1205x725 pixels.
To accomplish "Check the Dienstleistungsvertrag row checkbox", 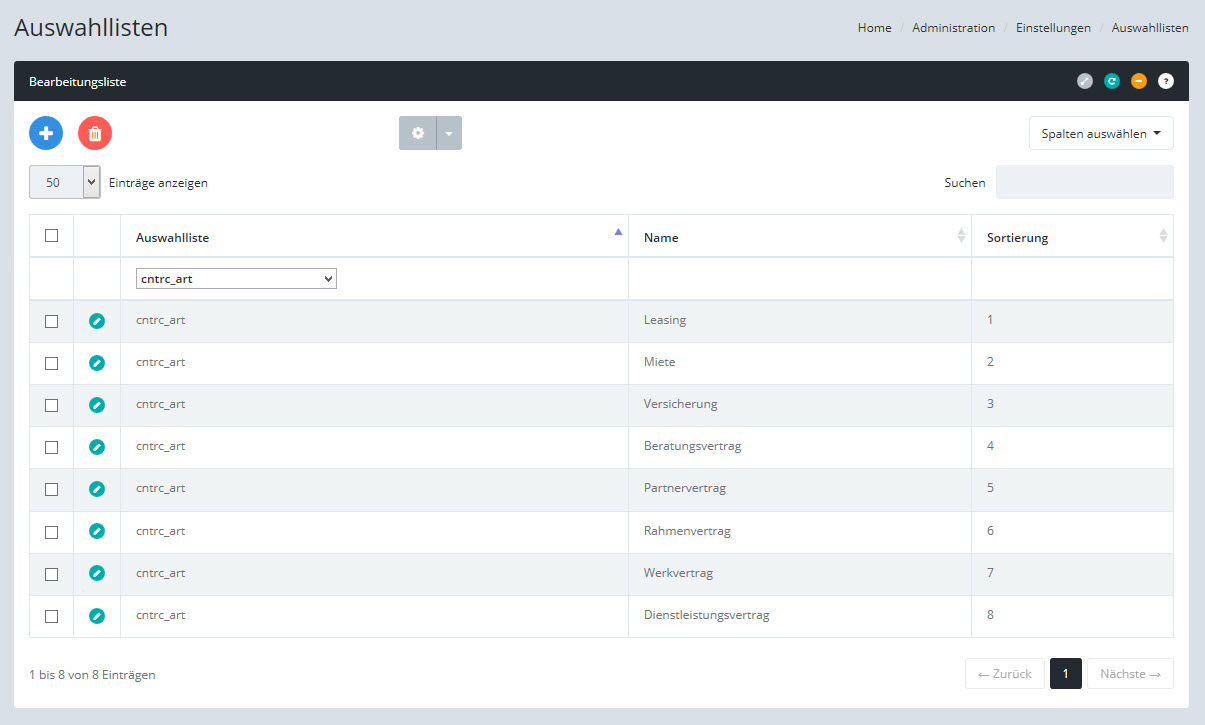I will click(52, 616).
